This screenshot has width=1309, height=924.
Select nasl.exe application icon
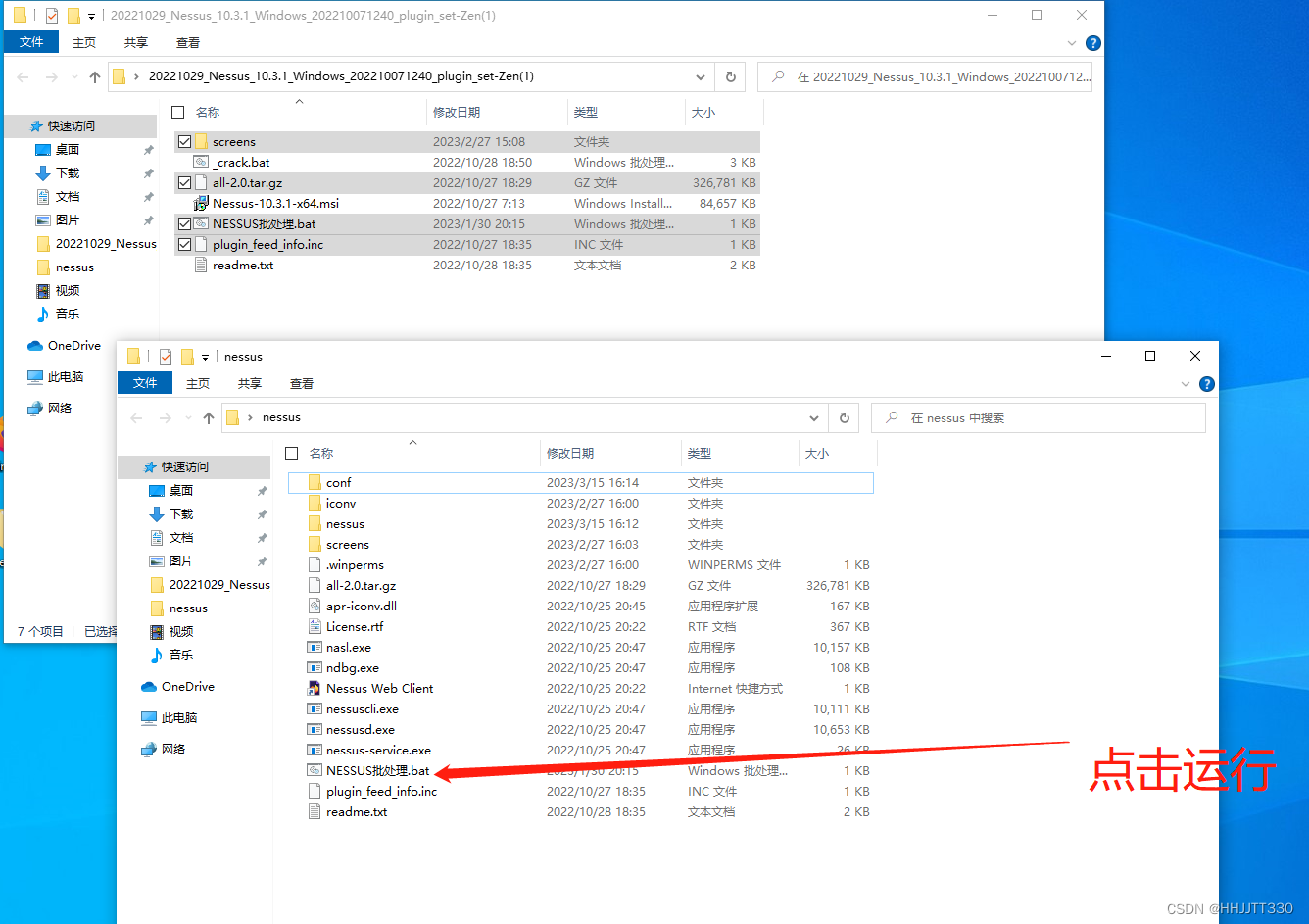[x=315, y=648]
